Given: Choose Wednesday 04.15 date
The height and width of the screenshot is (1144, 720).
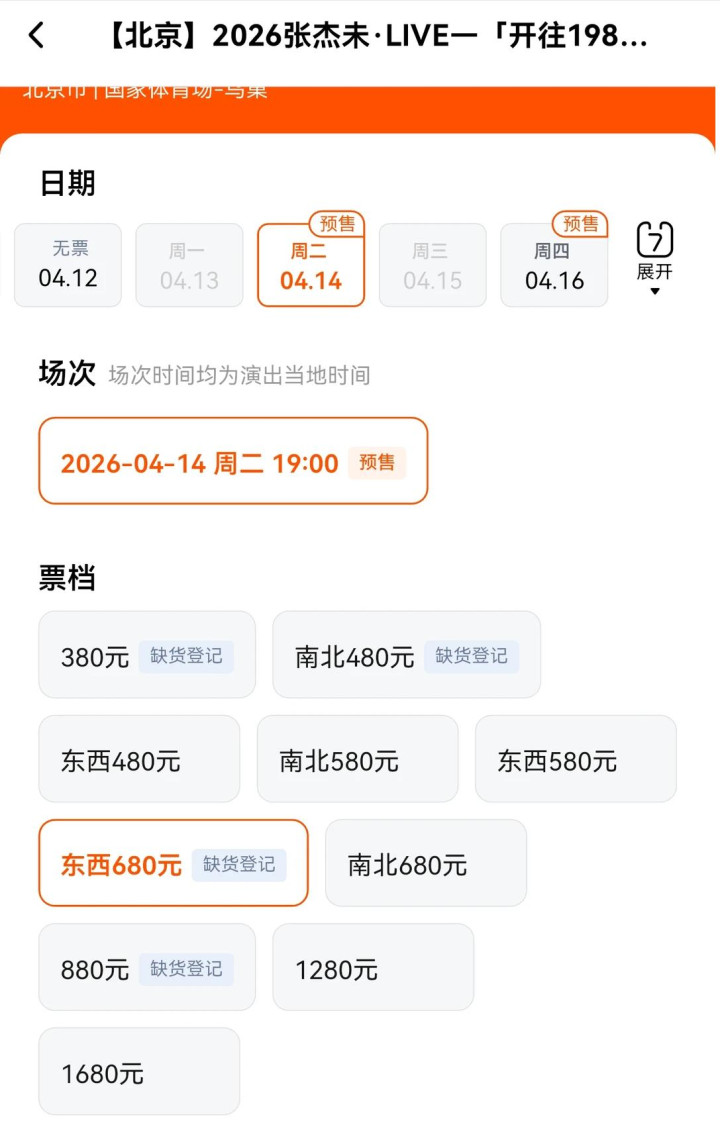Looking at the screenshot, I should click(432, 265).
